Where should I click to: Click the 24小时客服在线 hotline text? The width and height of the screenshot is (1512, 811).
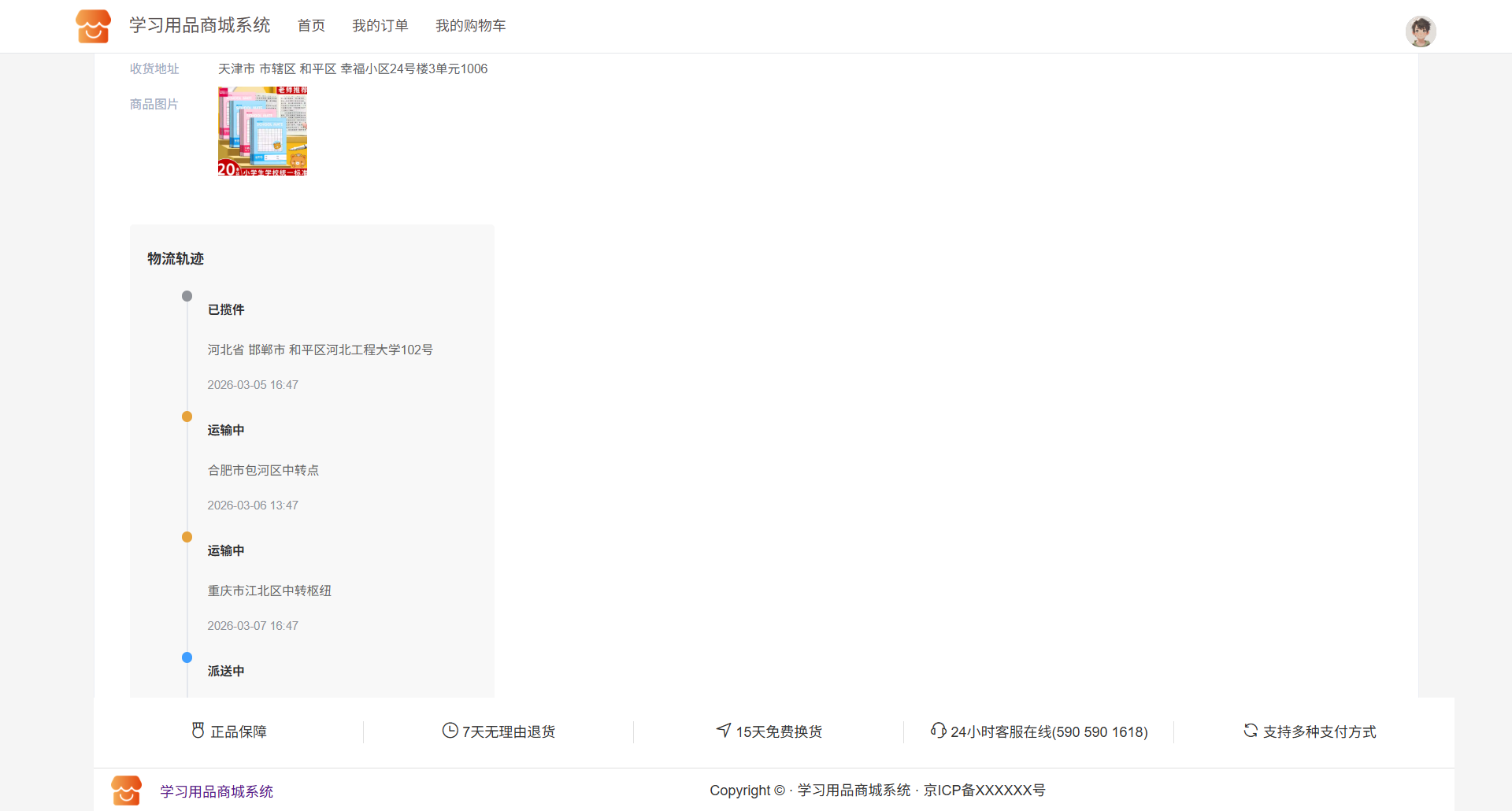click(x=1049, y=732)
